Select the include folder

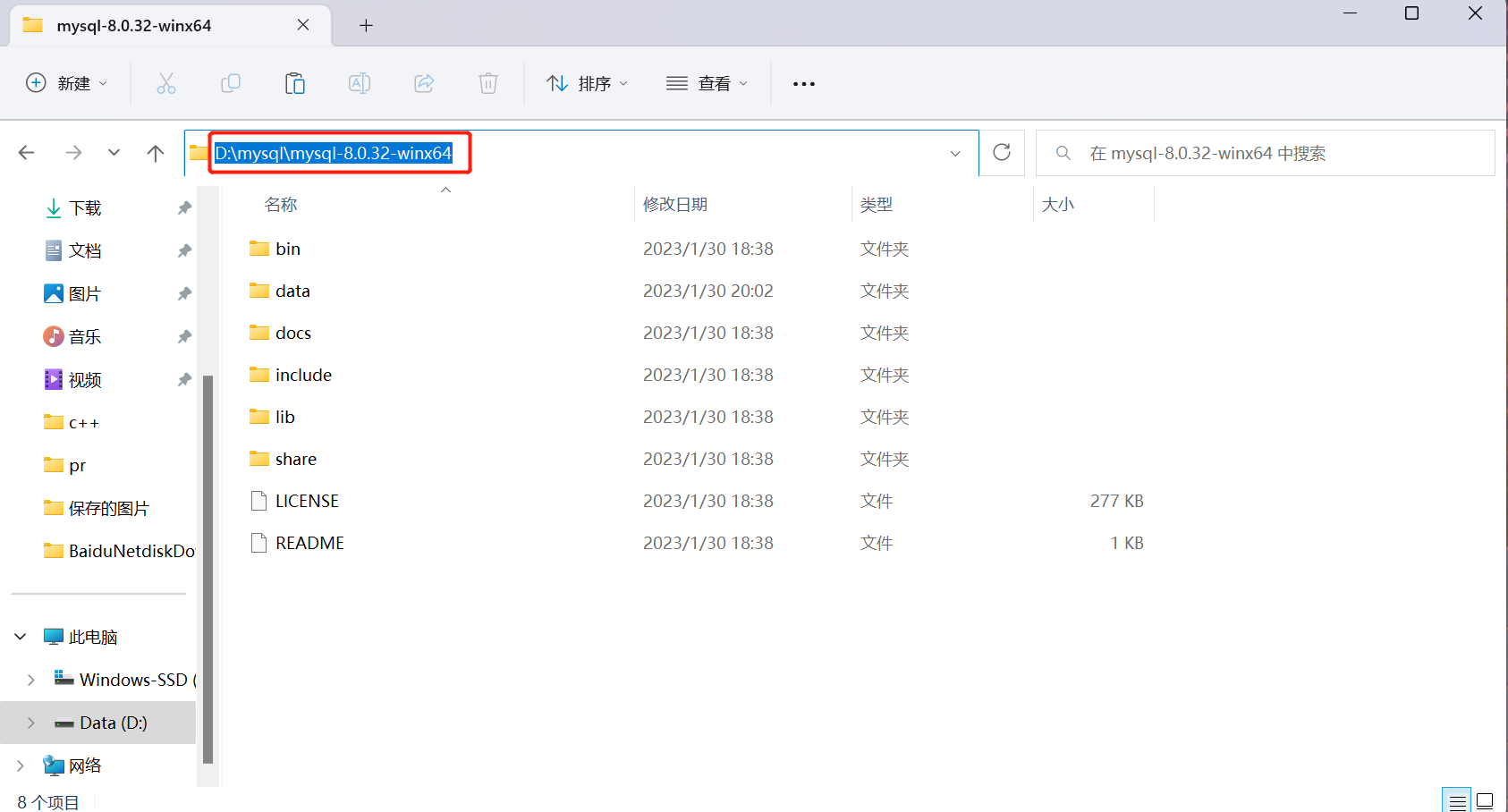pos(303,375)
